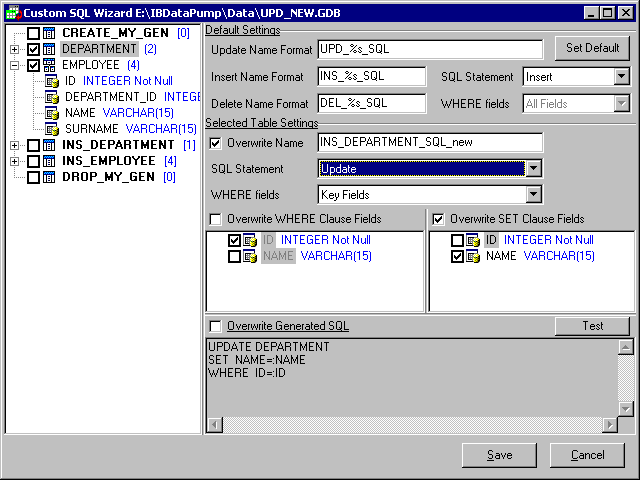Enable Overwrite Generated SQL checkbox

[215, 326]
